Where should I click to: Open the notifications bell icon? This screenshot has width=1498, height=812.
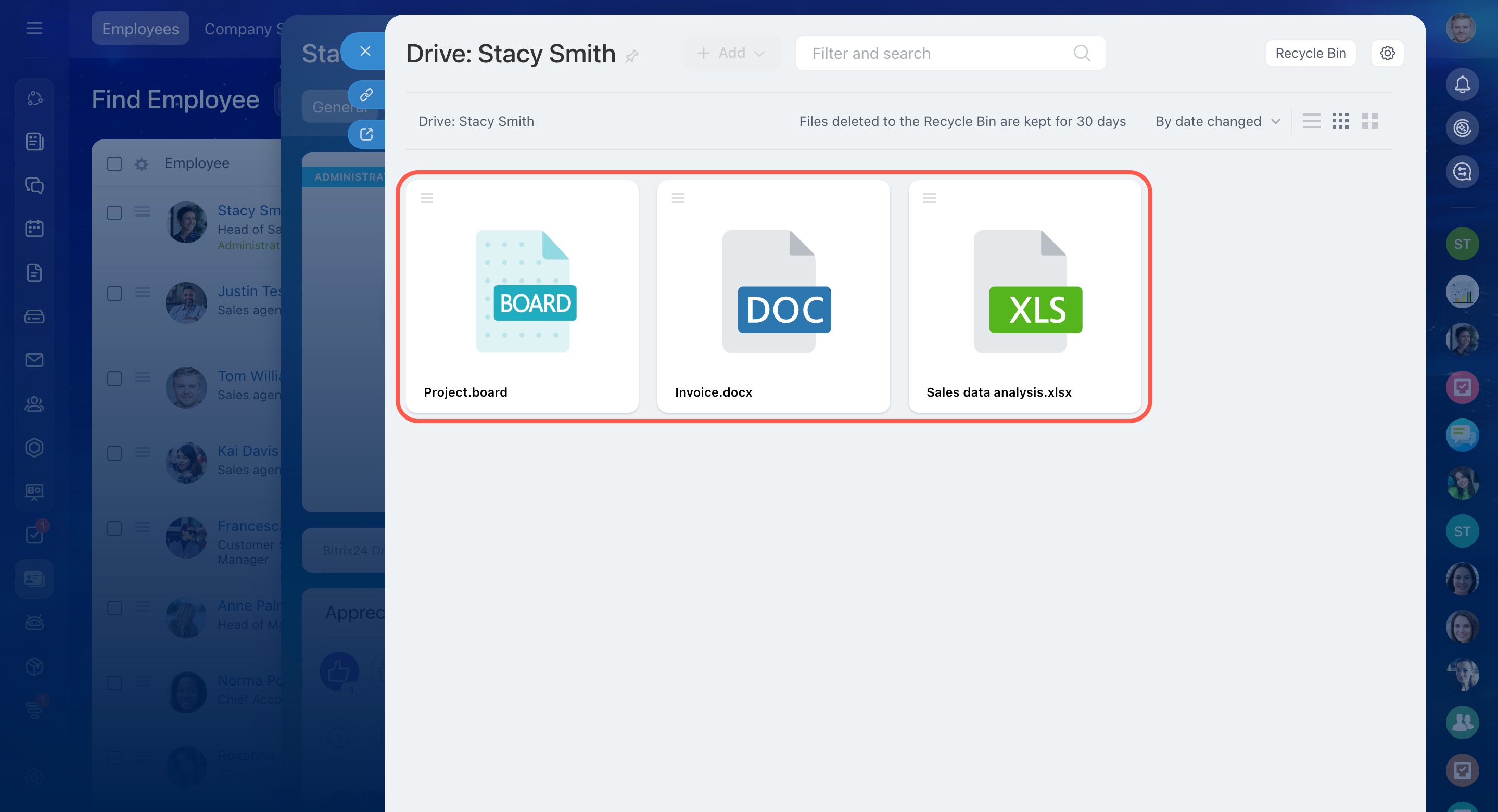1462,85
